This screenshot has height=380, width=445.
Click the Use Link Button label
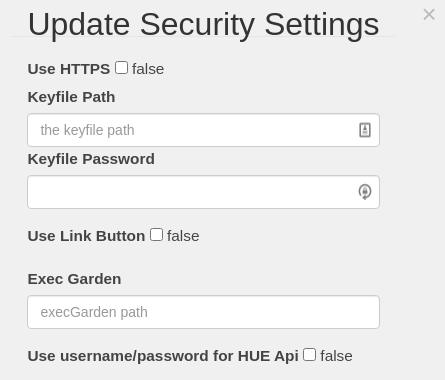[x=86, y=236]
